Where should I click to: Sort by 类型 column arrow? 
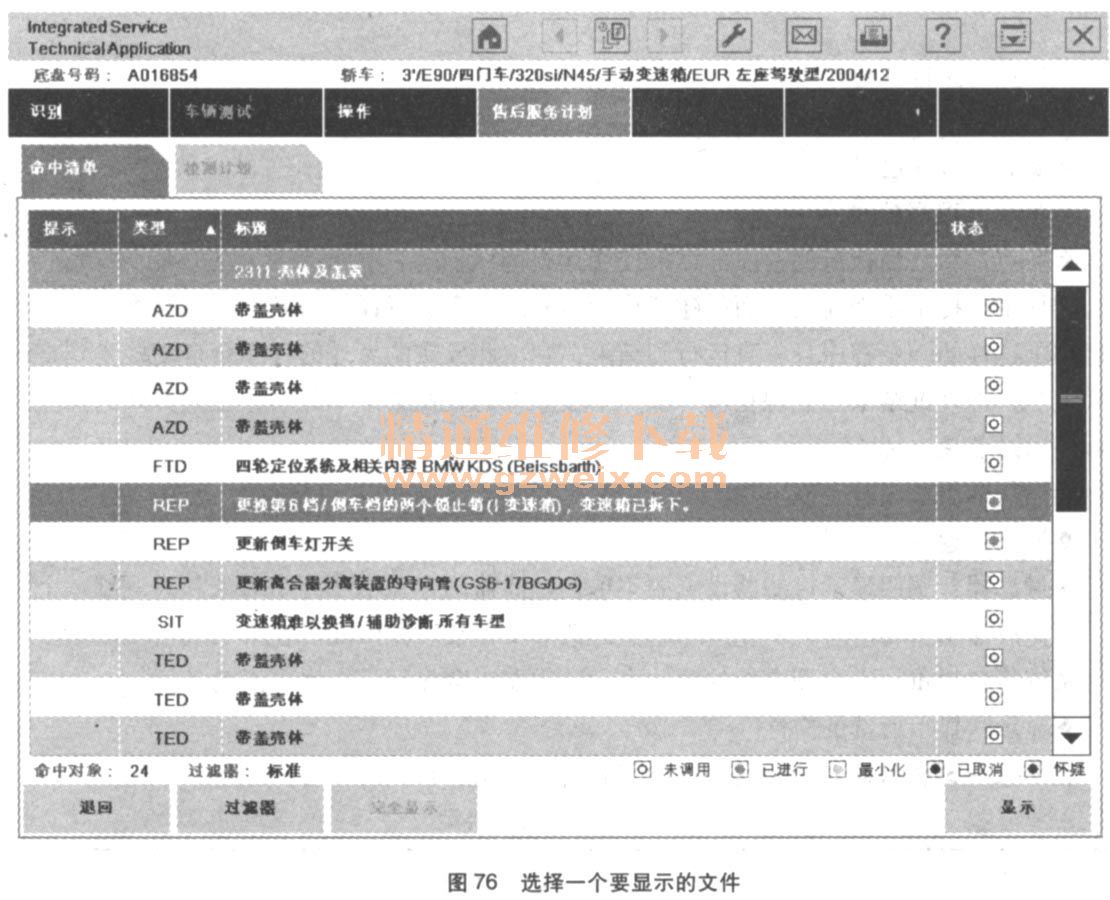(210, 230)
